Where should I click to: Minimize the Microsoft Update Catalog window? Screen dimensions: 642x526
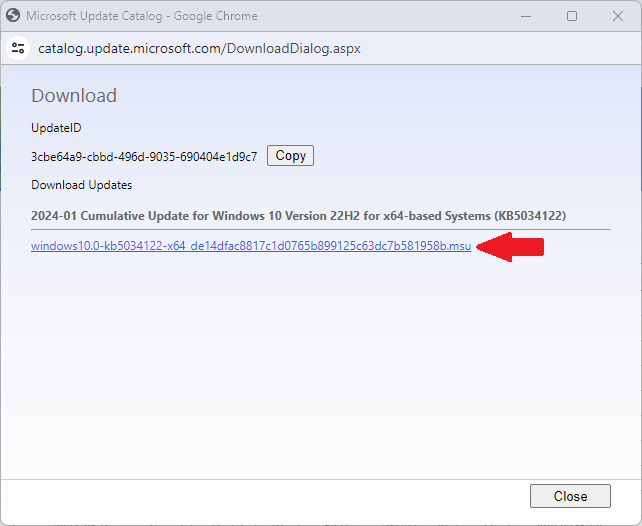525,16
